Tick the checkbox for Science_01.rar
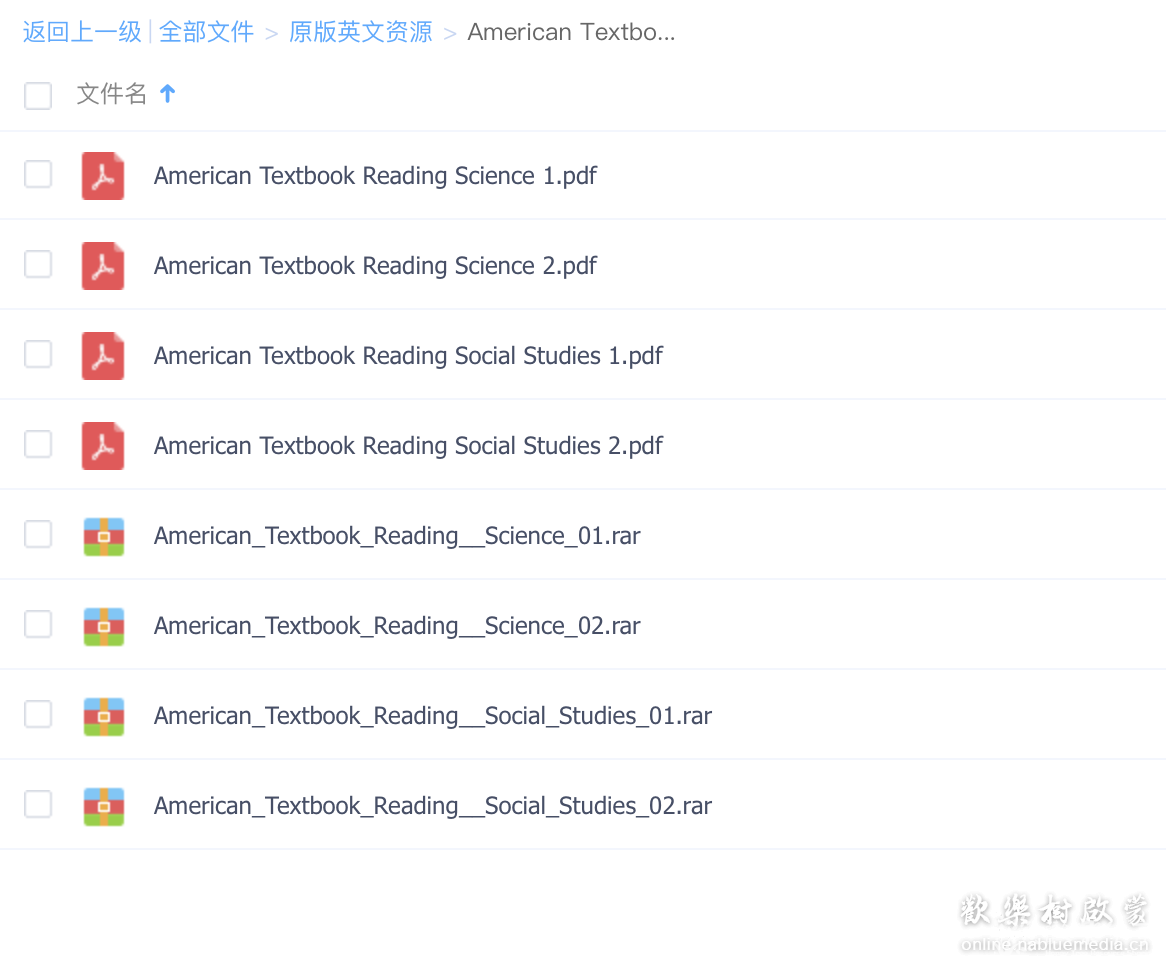 38,535
